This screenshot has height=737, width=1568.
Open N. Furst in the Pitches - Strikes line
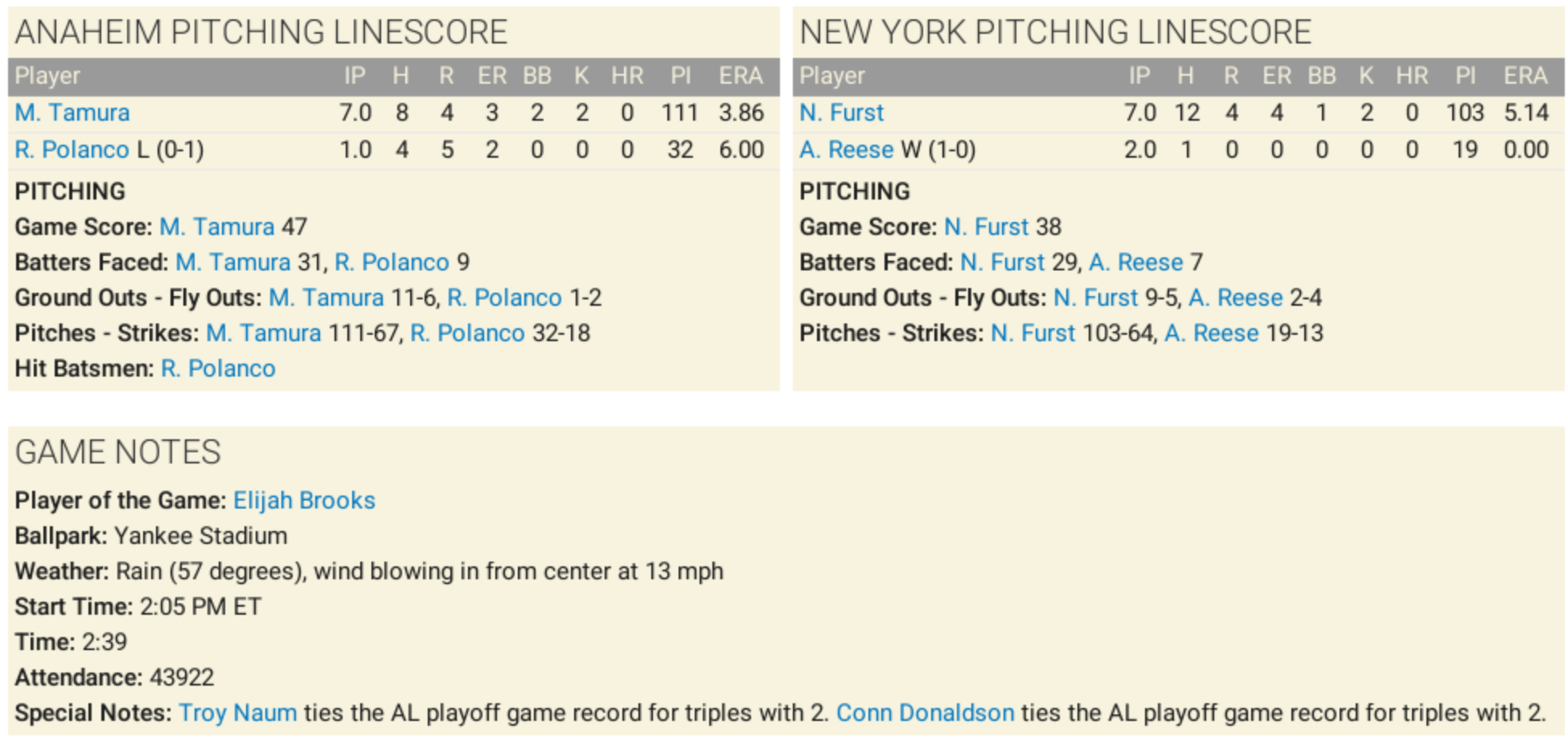1032,333
